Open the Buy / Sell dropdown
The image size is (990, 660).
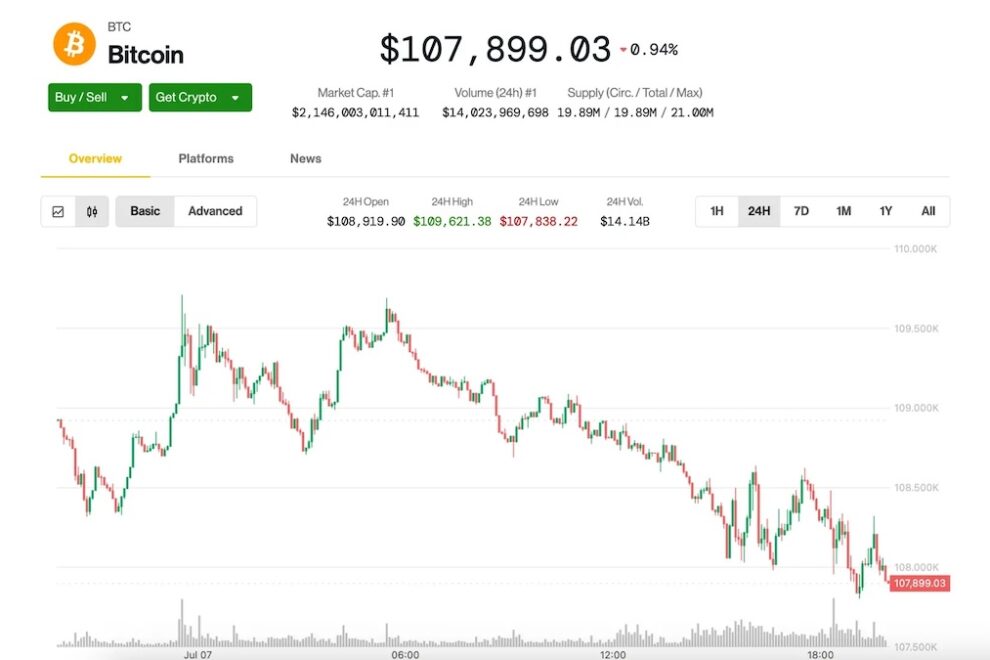click(x=81, y=97)
